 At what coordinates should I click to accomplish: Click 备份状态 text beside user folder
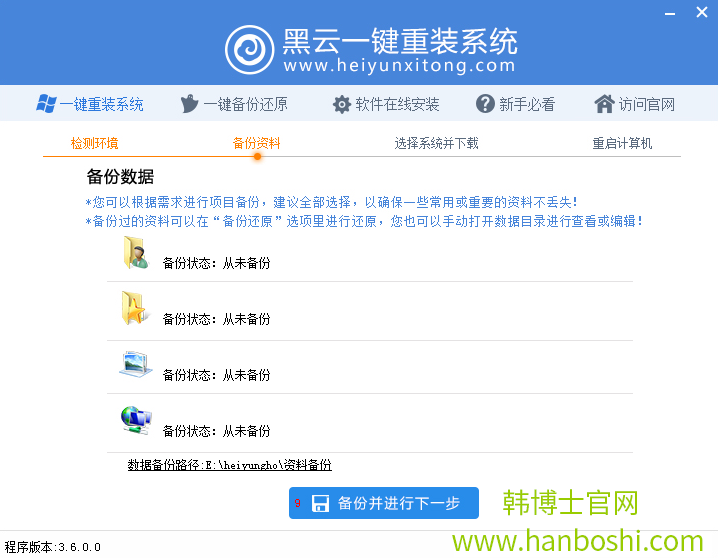click(216, 263)
